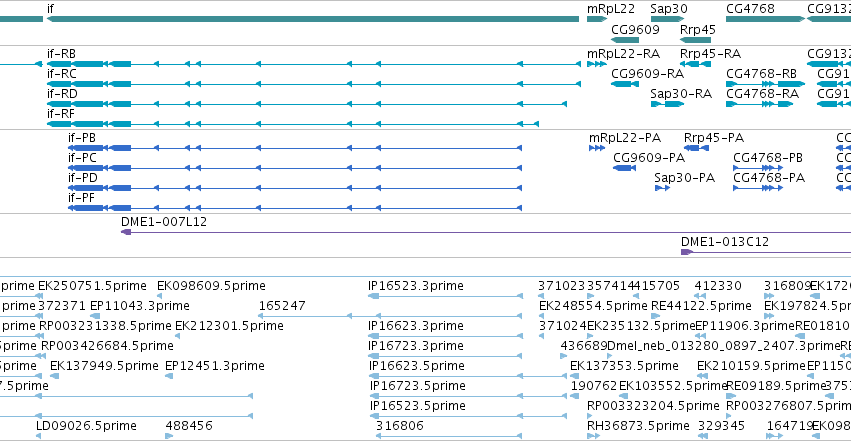
Task: Select the if-RC transcript label
Action: (61, 74)
